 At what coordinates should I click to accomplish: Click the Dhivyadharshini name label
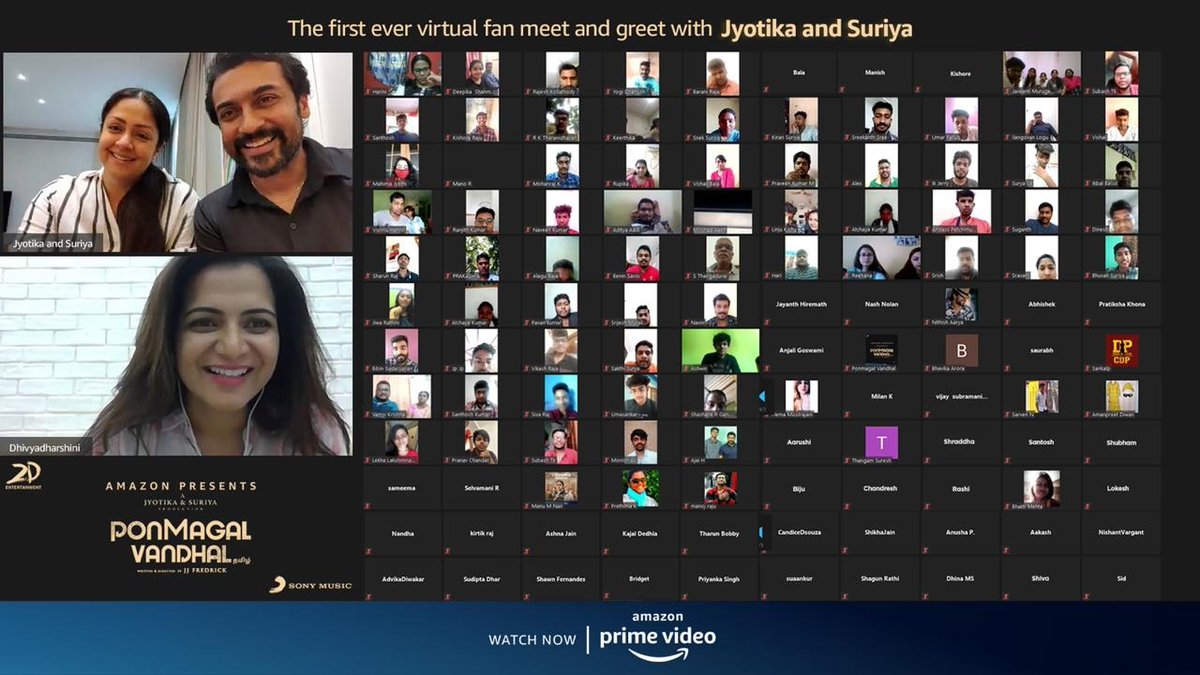[45, 447]
